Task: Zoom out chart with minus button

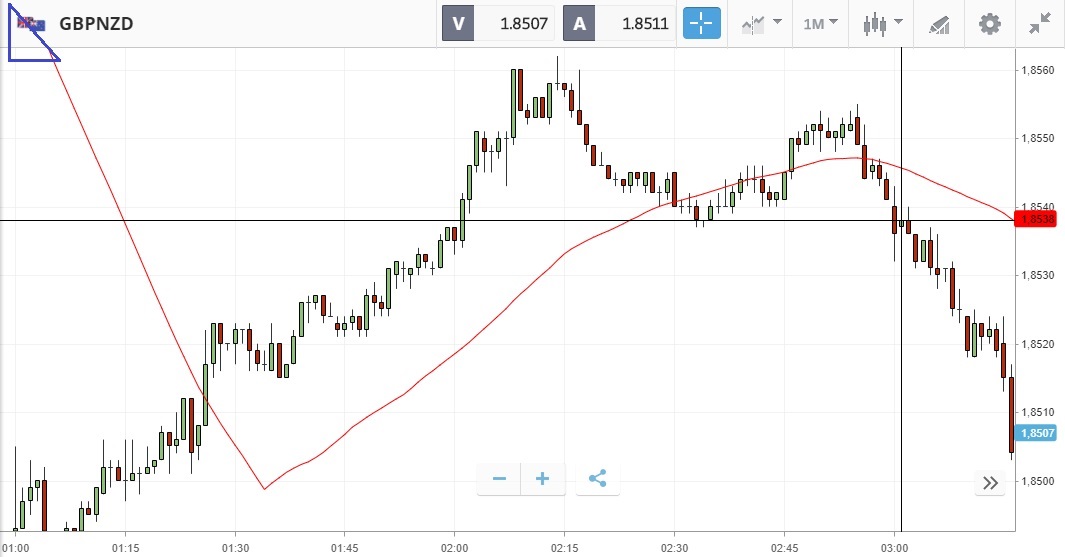Action: coord(499,479)
